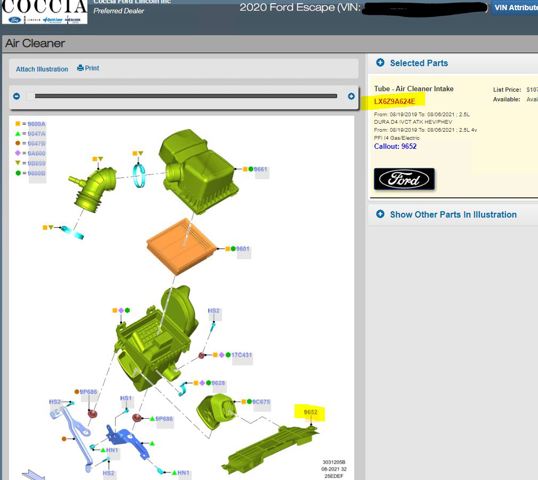
Task: Select the dark blue mounting bracket
Action: [x=128, y=442]
